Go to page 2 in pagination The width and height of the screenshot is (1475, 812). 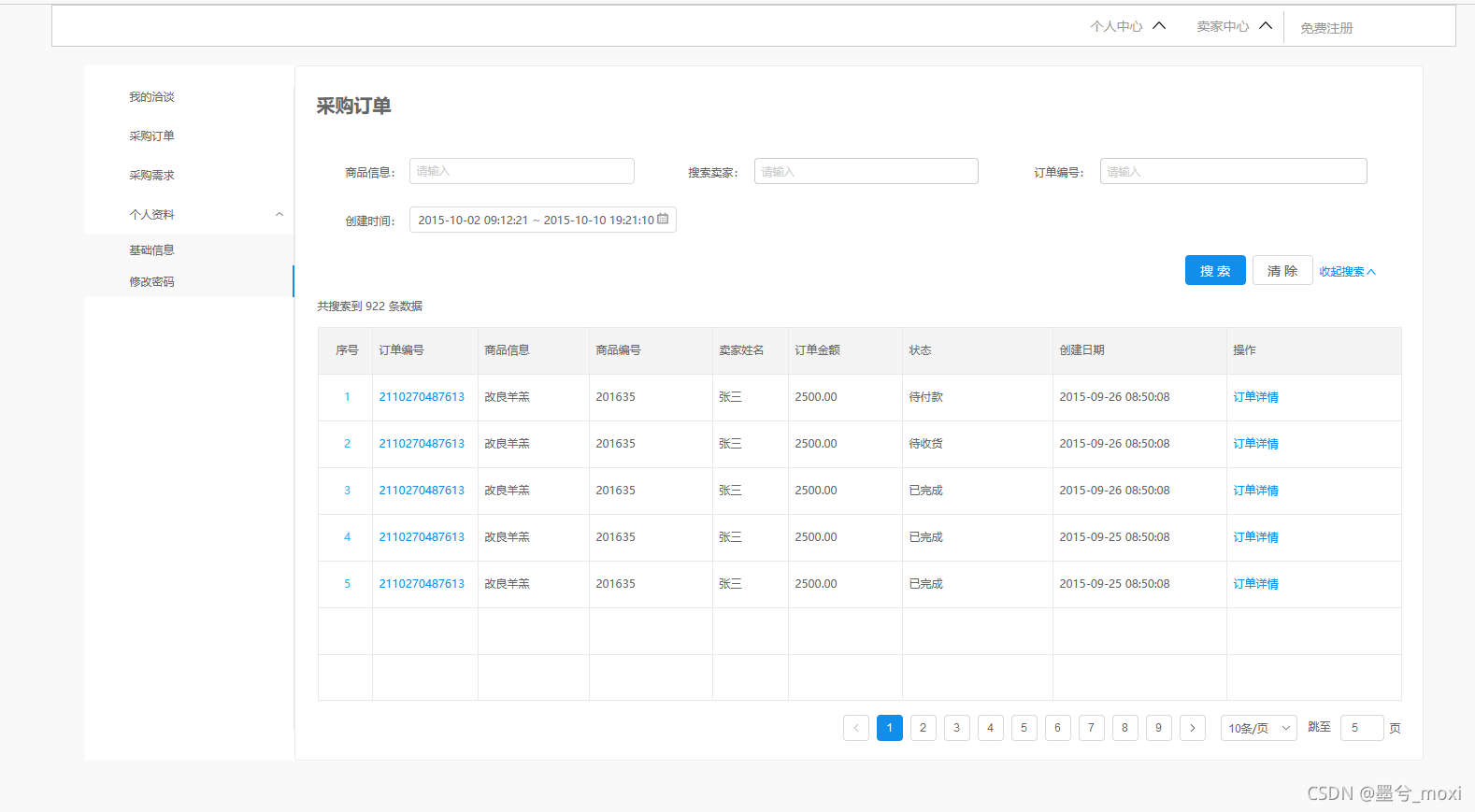924,728
